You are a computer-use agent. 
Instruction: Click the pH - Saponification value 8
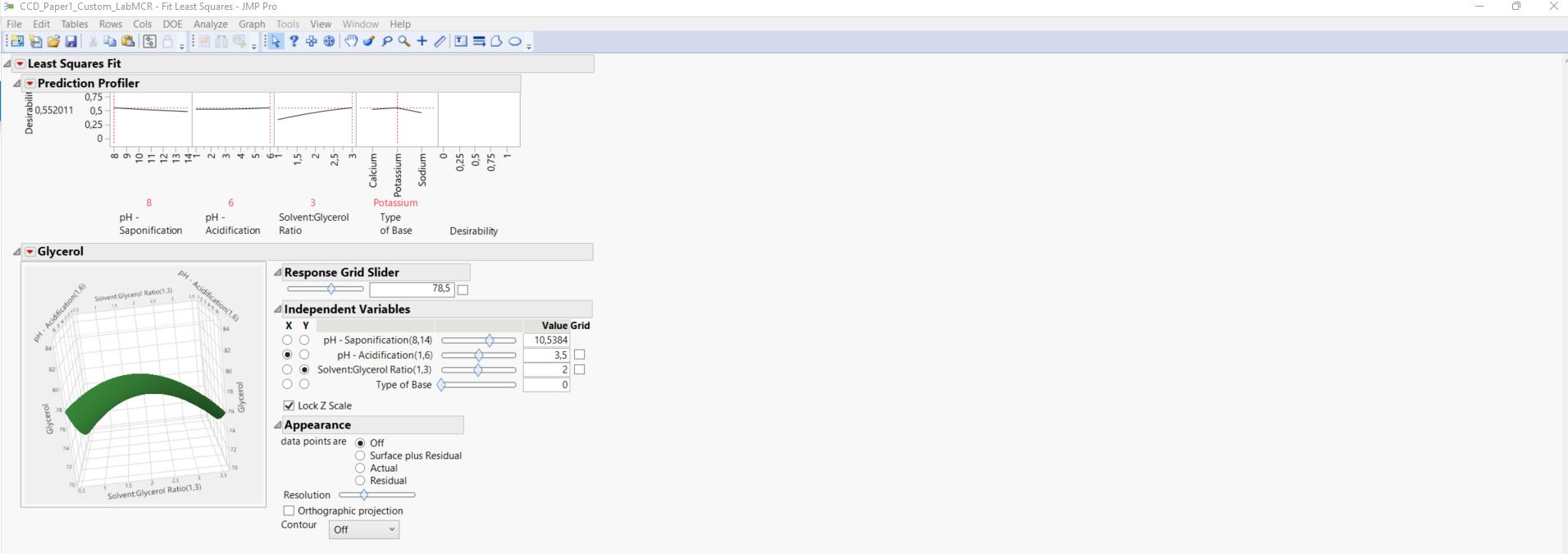(x=149, y=203)
